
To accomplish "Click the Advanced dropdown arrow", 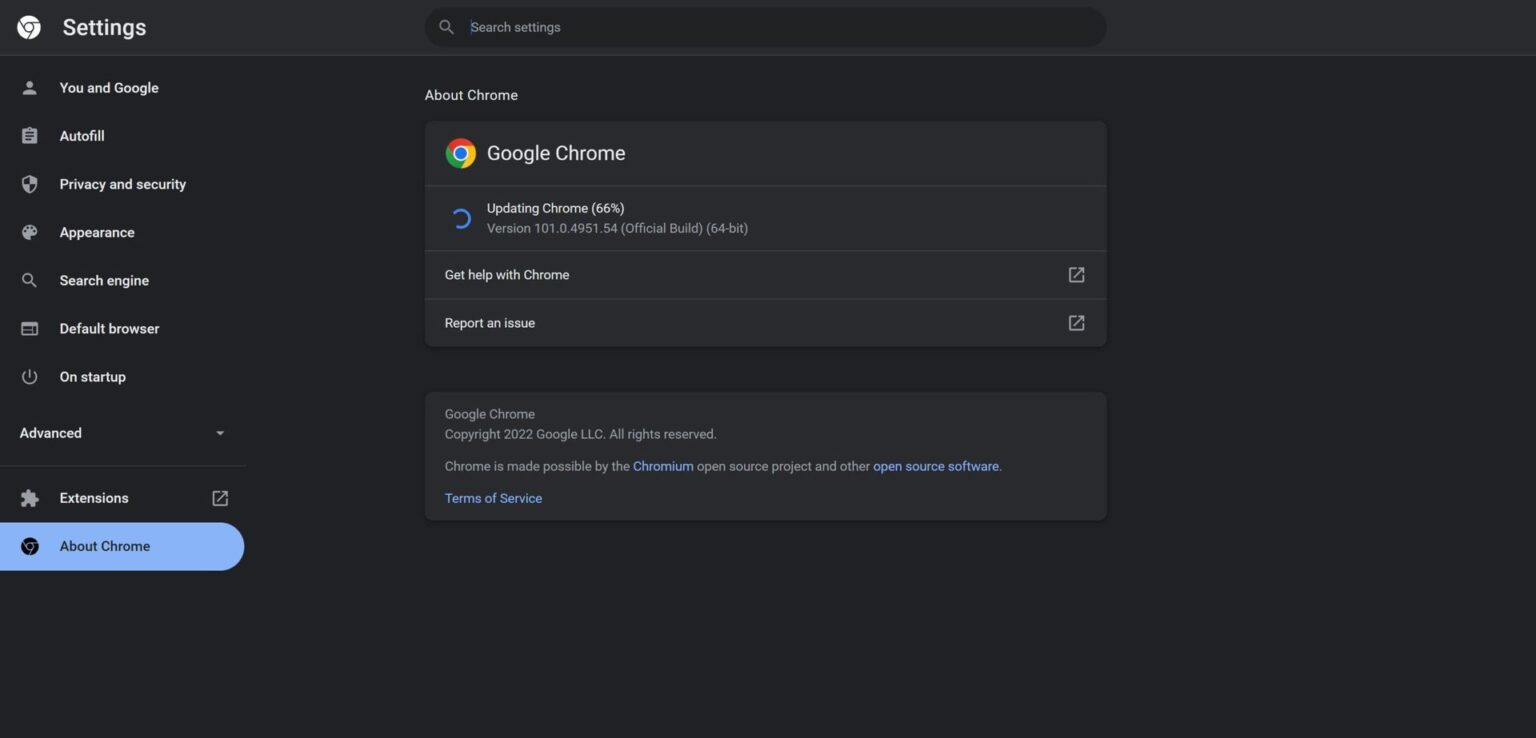I will 220,433.
